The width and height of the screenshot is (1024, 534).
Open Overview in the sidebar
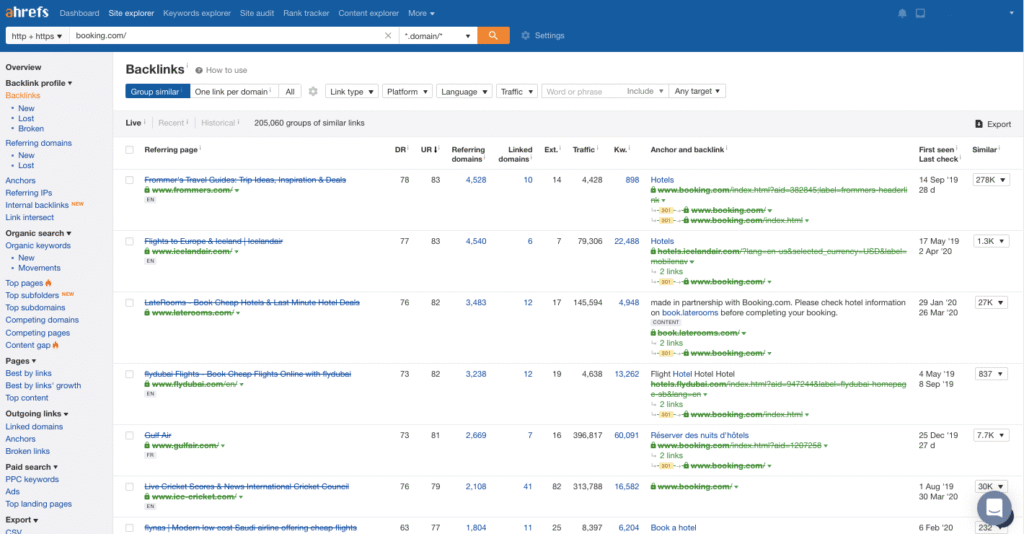[24, 67]
